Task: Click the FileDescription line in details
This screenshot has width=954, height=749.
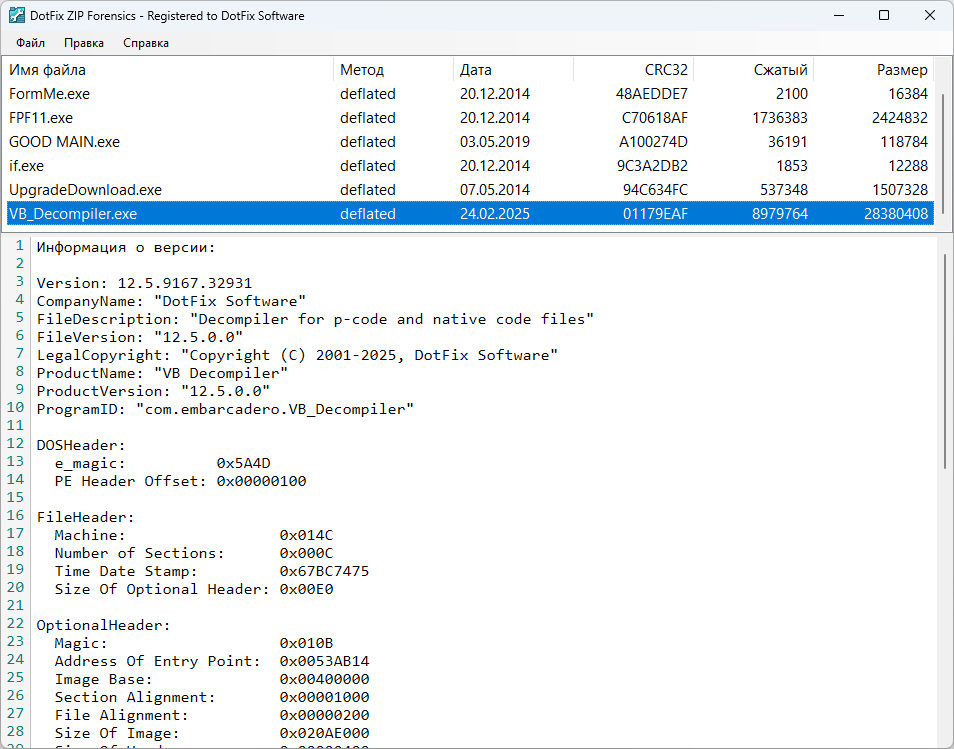Action: point(315,319)
